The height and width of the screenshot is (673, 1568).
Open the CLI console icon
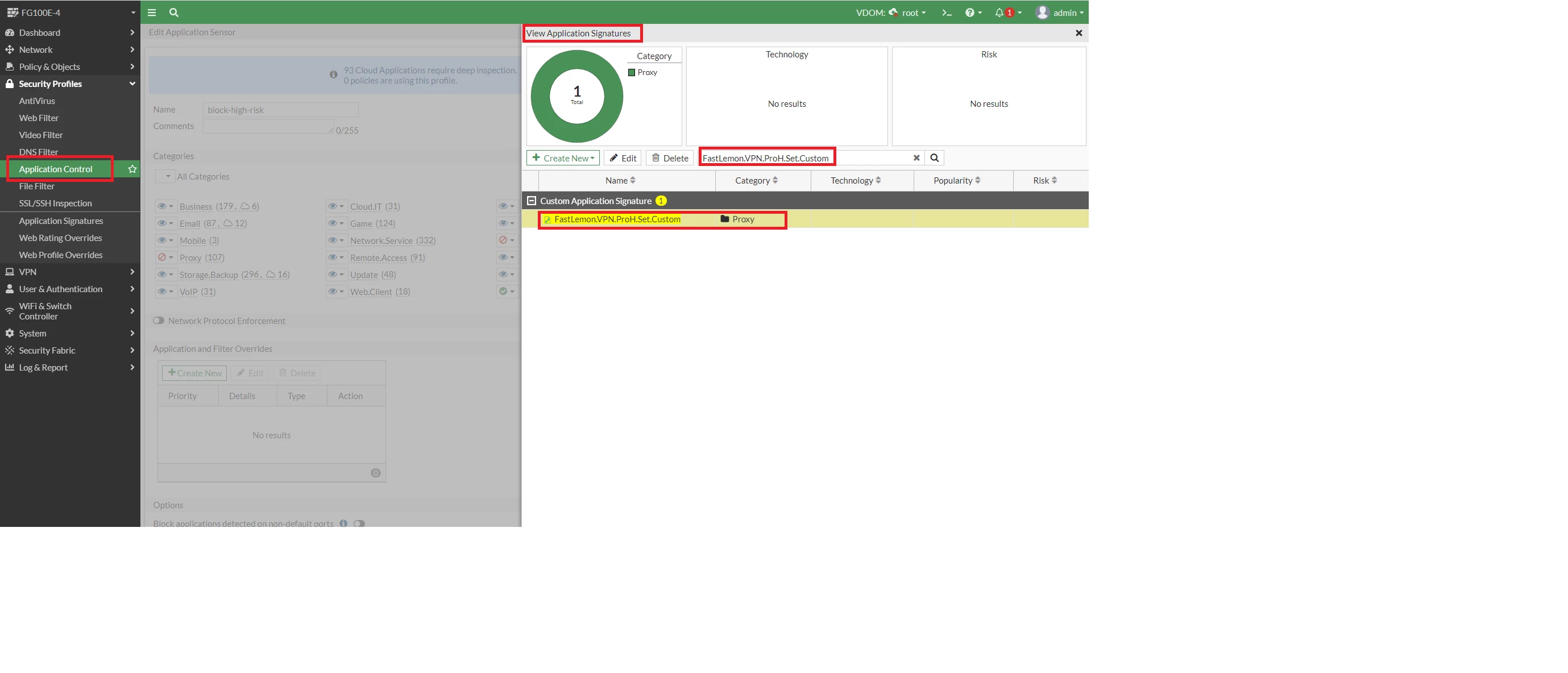click(x=947, y=12)
